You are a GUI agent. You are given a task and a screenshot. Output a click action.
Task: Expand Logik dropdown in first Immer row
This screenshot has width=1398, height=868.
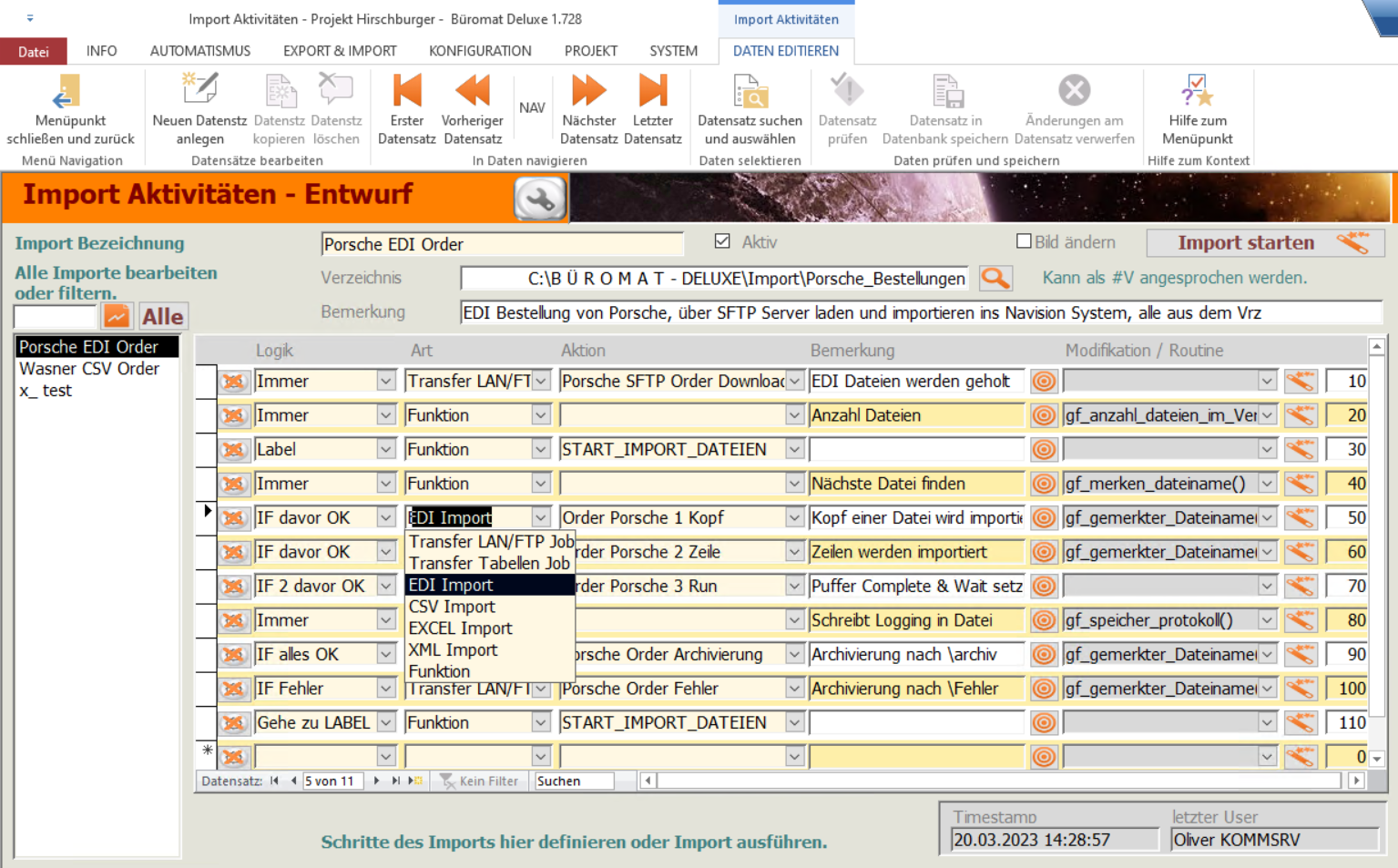pos(386,382)
